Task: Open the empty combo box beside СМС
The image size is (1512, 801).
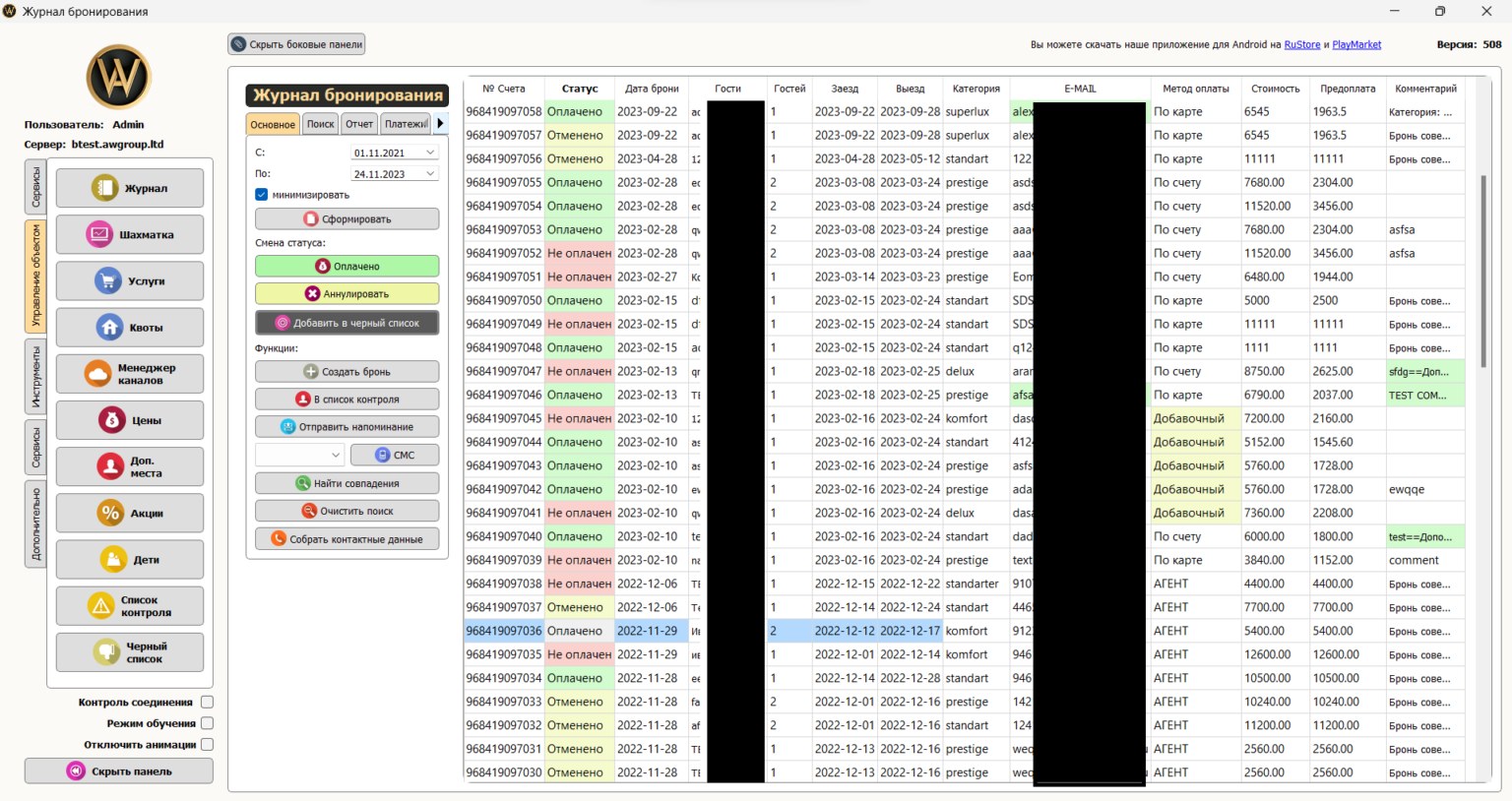Action: coord(298,455)
